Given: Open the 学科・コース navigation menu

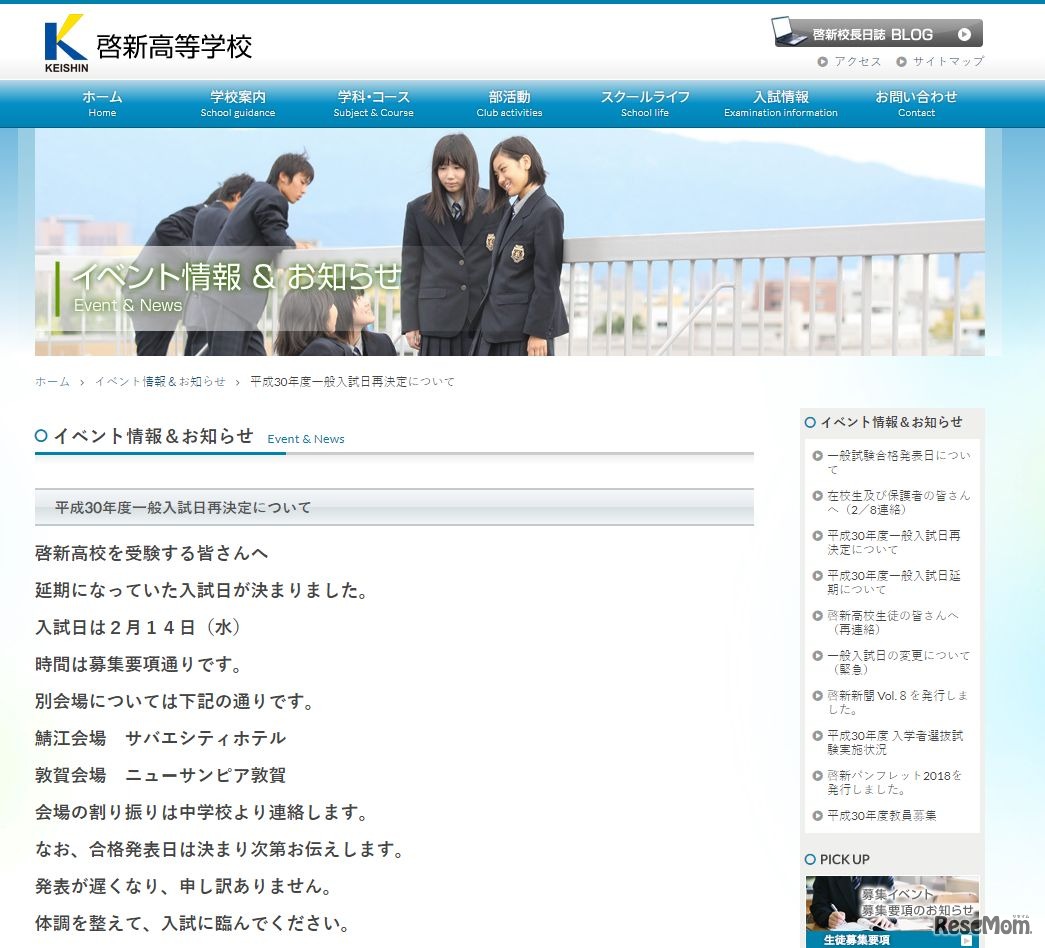Looking at the screenshot, I should click(373, 103).
